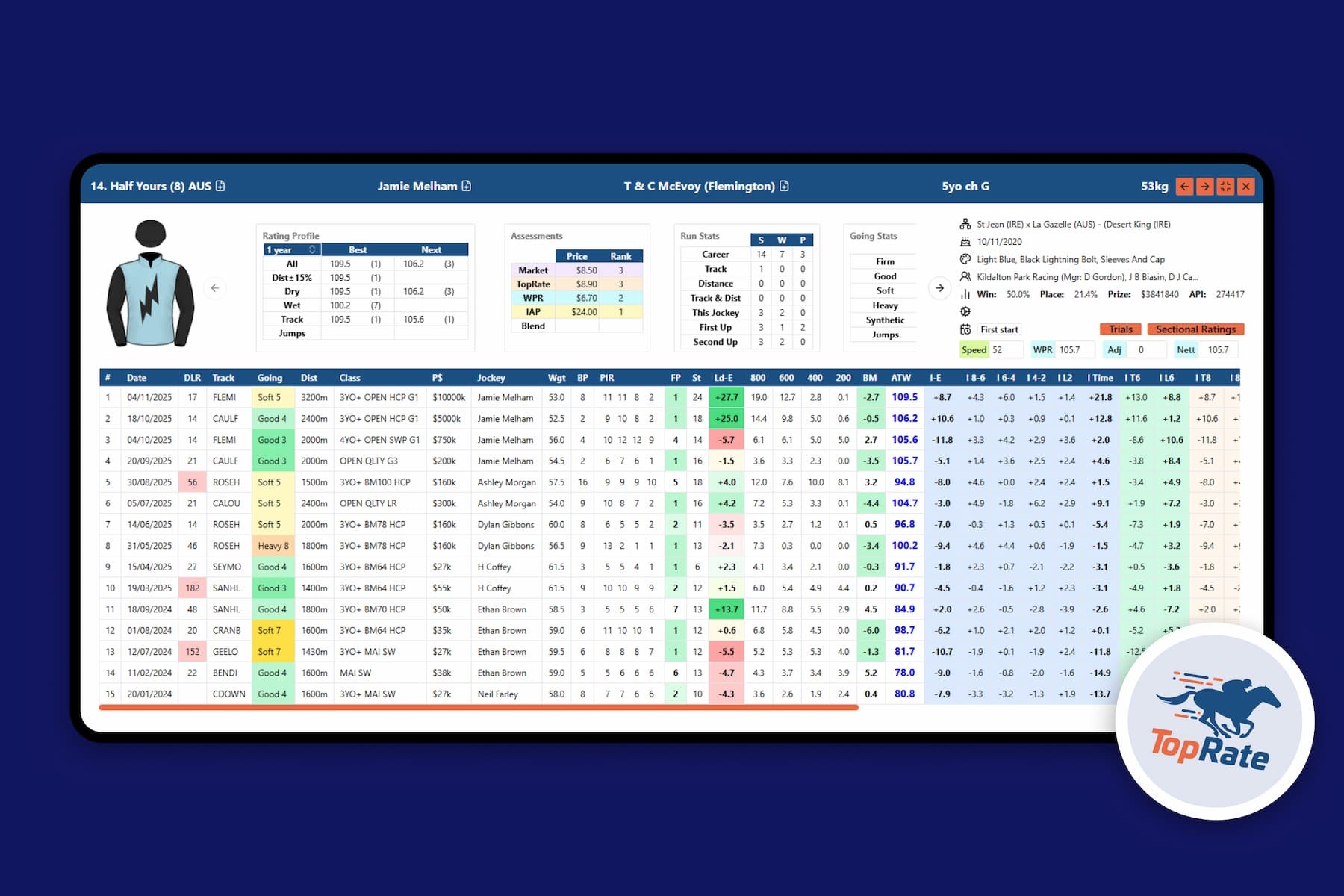The image size is (1344, 896).
Task: Go to next runner with orange right arrow
Action: (1205, 187)
